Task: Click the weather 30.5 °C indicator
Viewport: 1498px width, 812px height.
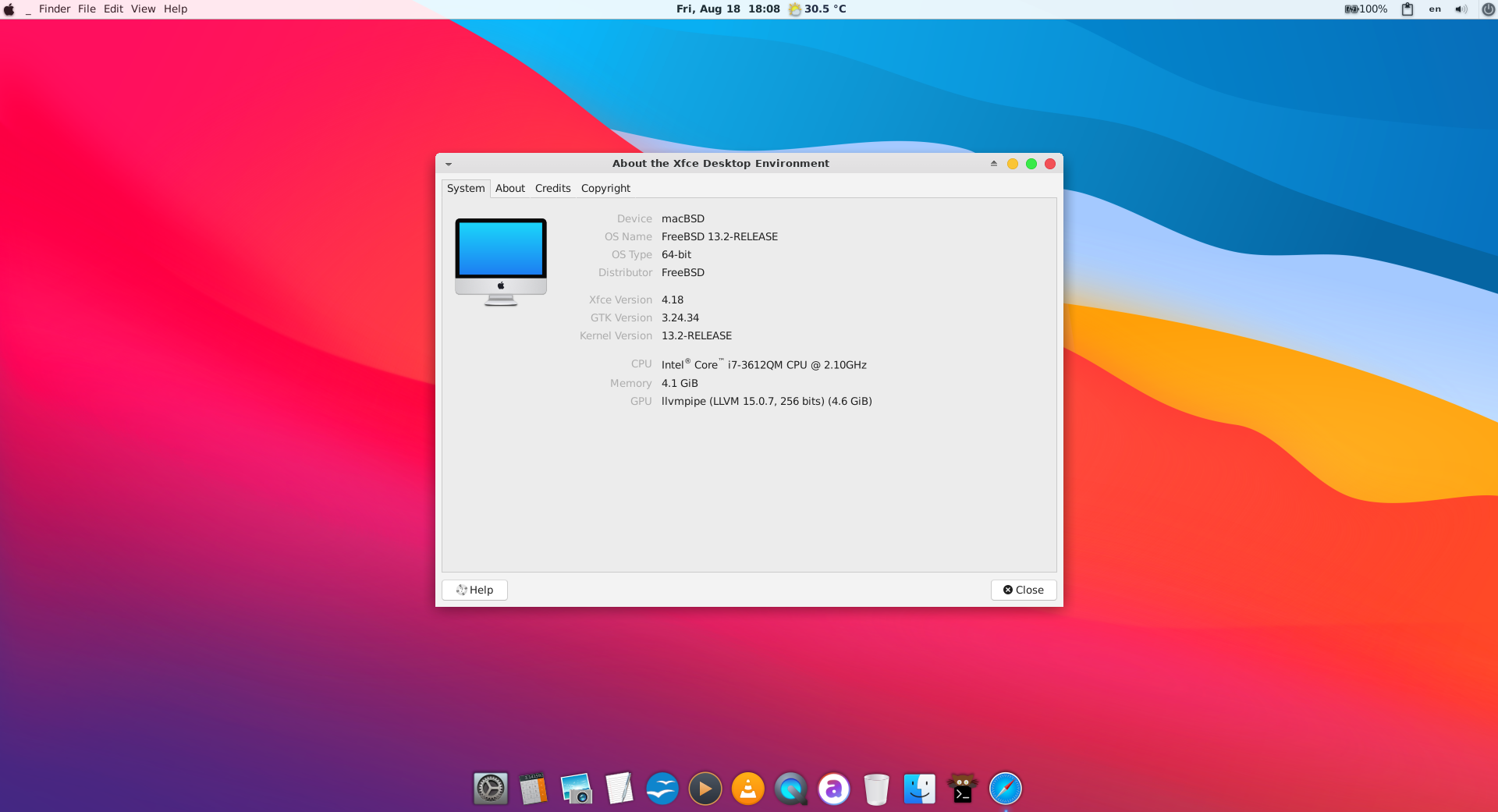Action: (817, 9)
